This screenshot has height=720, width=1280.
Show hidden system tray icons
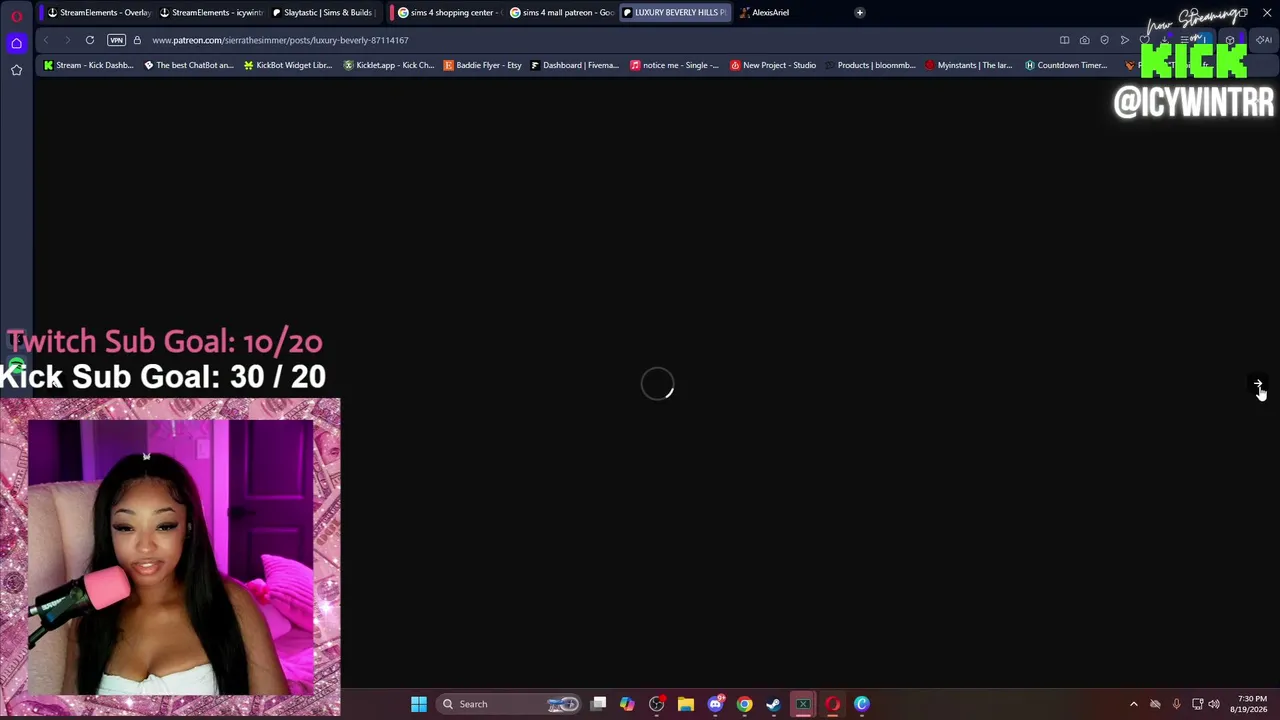click(1133, 704)
